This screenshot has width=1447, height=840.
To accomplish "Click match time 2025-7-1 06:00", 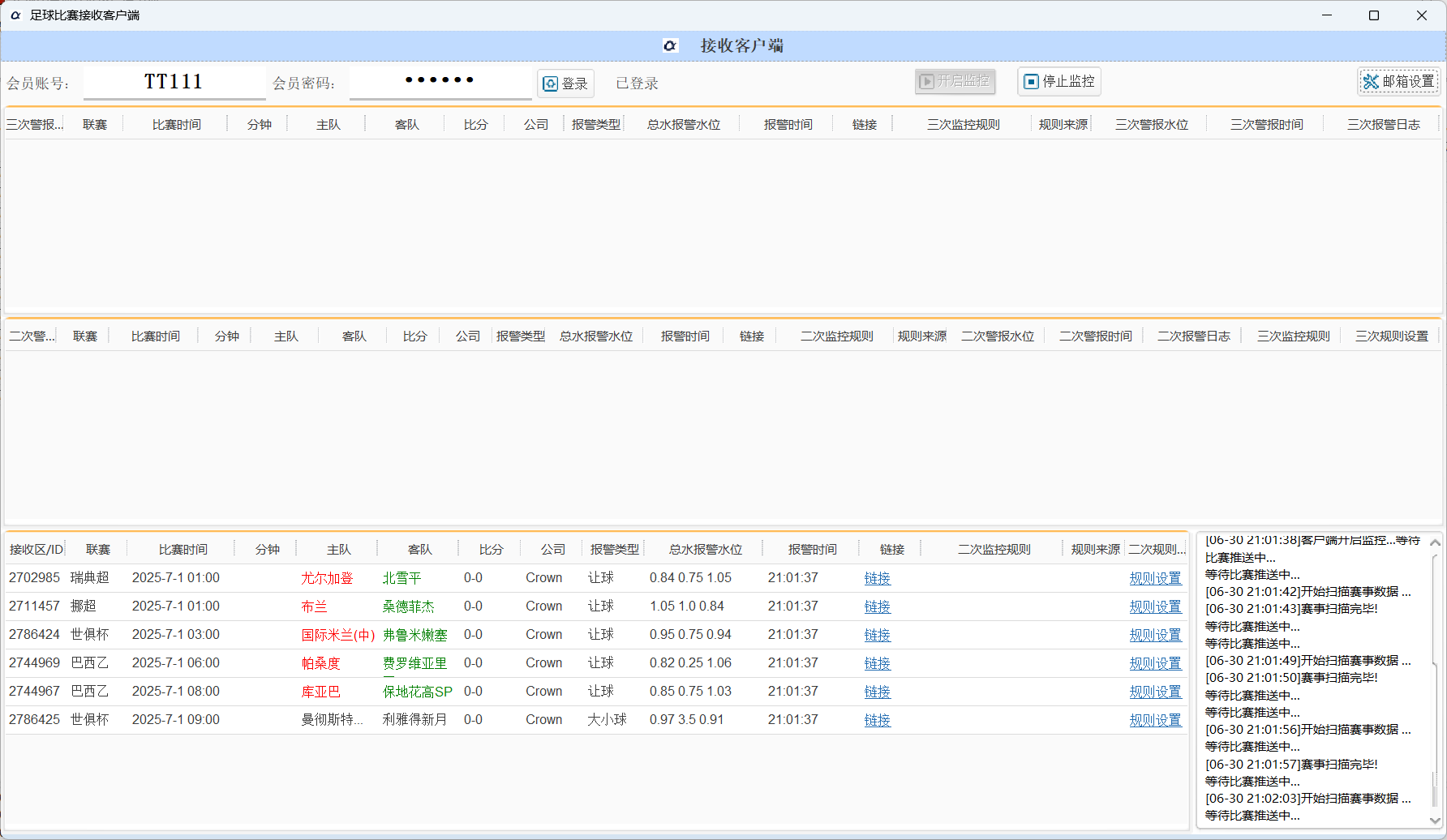I will pyautogui.click(x=176, y=662).
